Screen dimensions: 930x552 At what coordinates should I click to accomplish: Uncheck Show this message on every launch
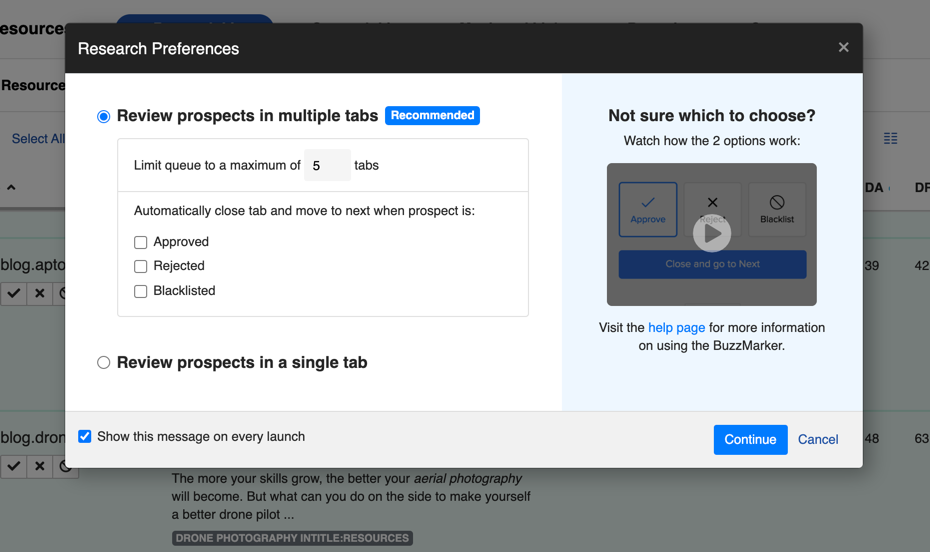click(85, 437)
